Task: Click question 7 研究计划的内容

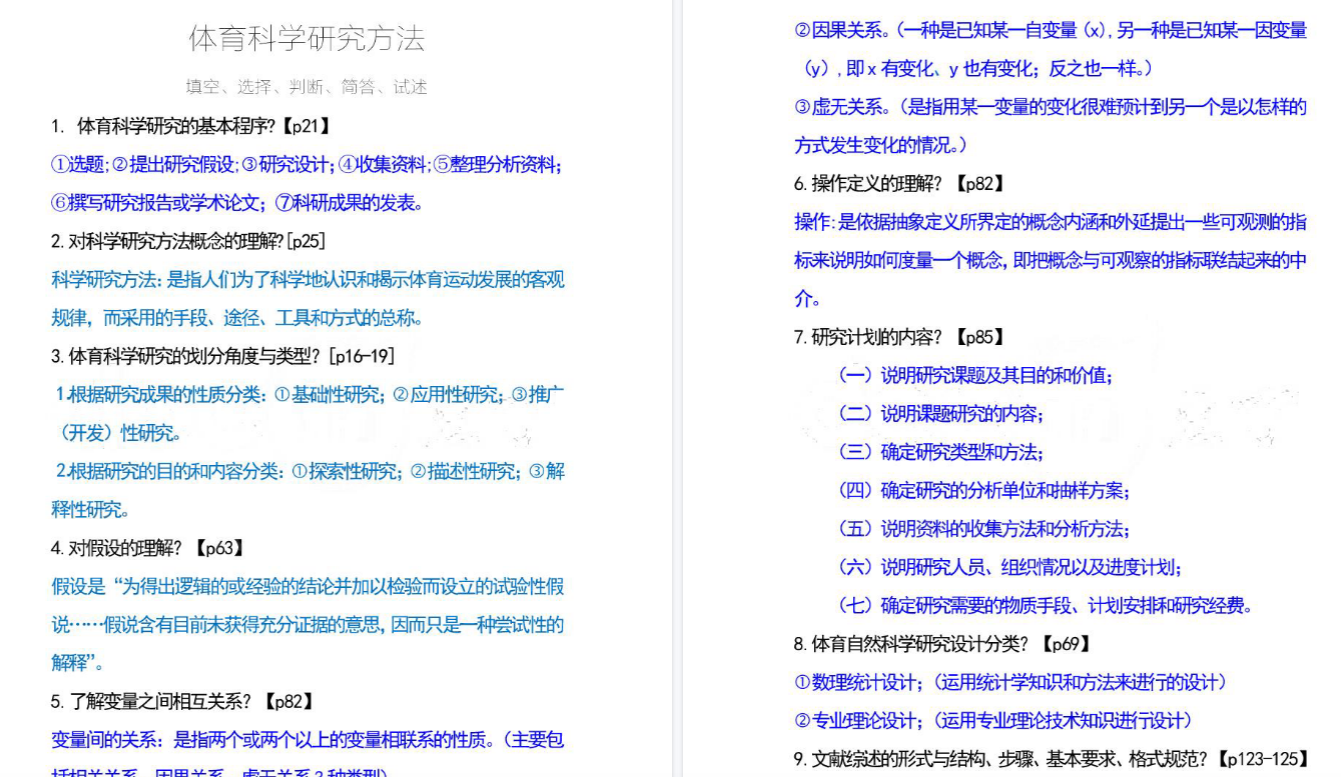Action: point(899,337)
